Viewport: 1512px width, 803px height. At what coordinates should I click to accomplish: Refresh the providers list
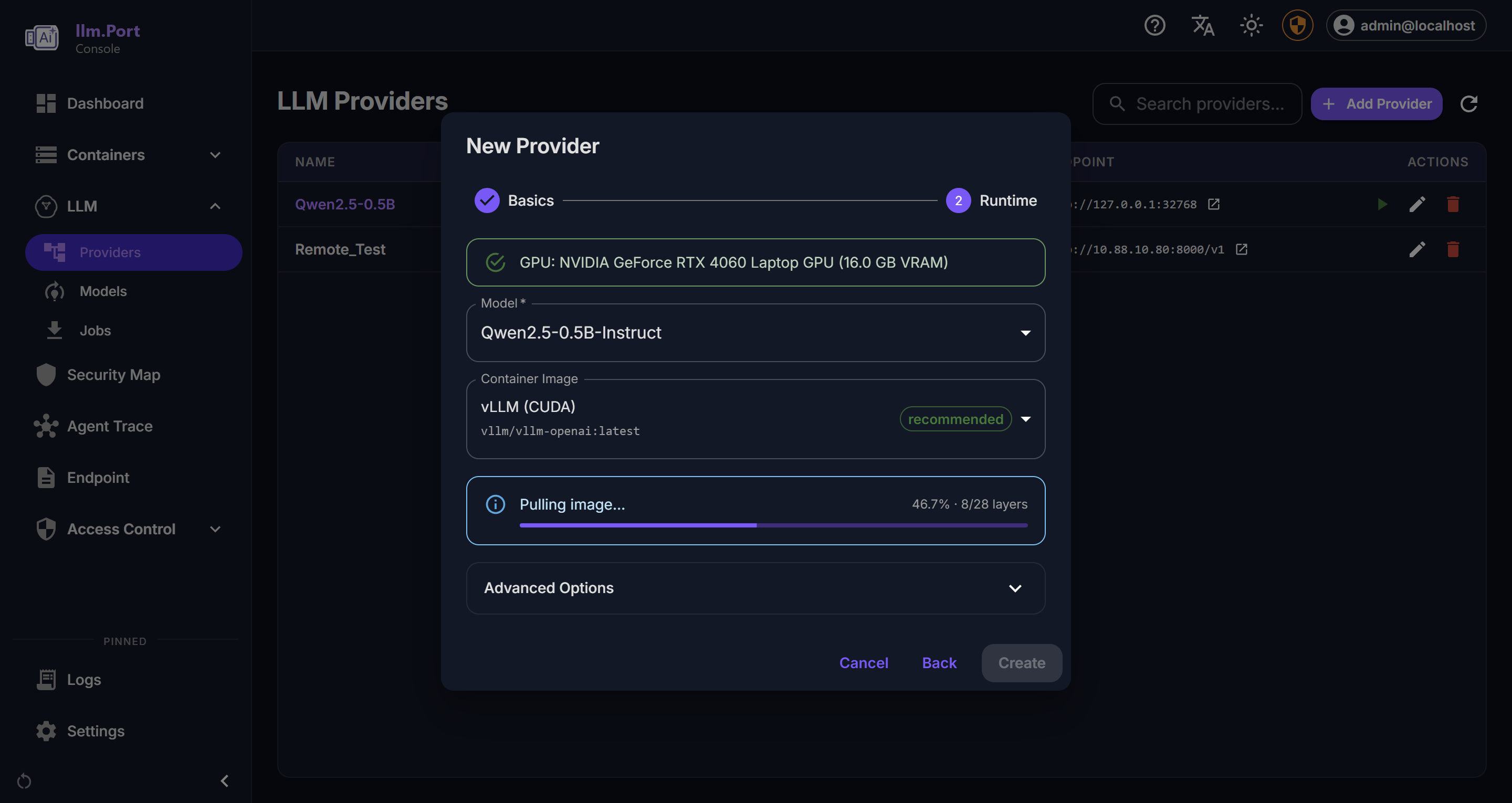(1468, 104)
